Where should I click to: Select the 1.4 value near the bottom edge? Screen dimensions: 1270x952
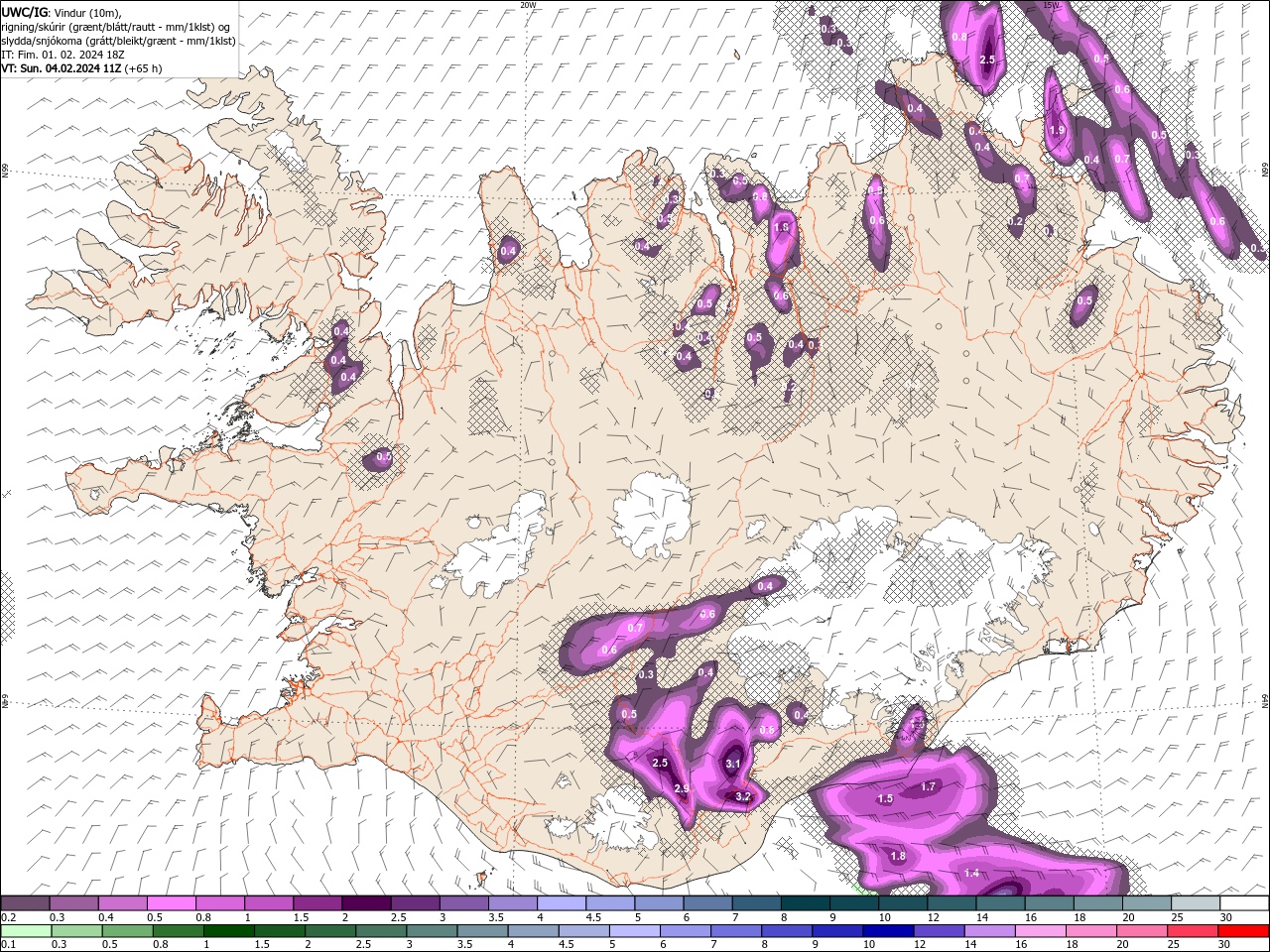click(x=972, y=873)
